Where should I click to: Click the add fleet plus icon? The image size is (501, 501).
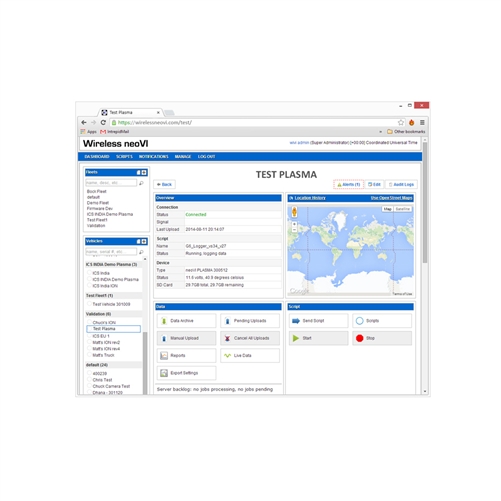pyautogui.click(x=144, y=172)
